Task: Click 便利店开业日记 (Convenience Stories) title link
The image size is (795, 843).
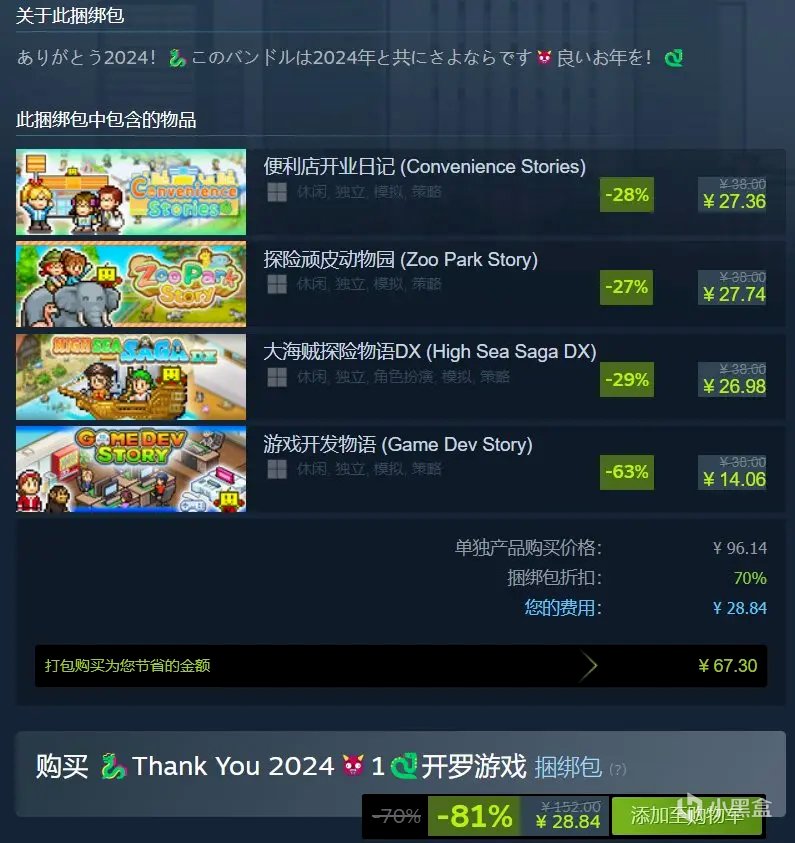Action: point(424,167)
